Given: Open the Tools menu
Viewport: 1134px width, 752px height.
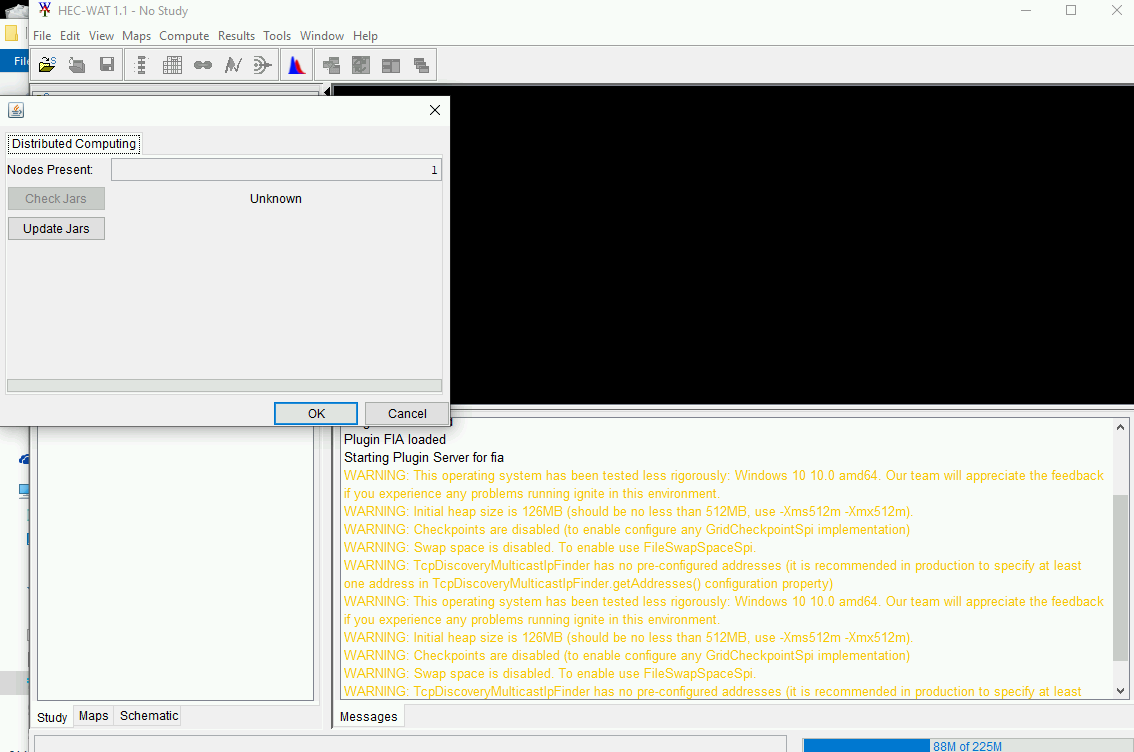Looking at the screenshot, I should [277, 35].
